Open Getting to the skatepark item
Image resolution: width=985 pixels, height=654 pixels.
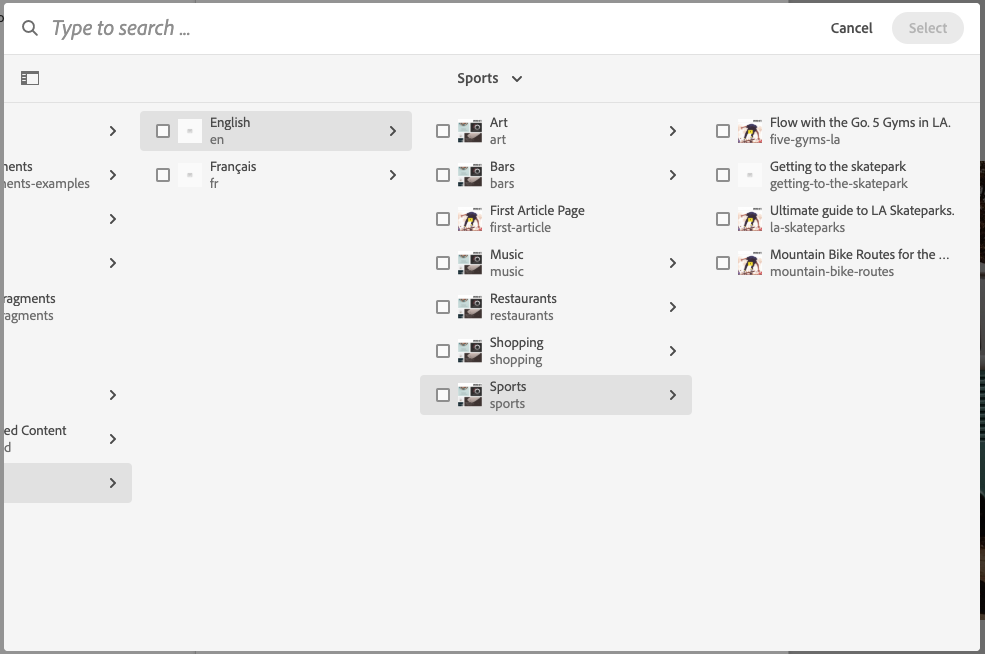(x=838, y=175)
